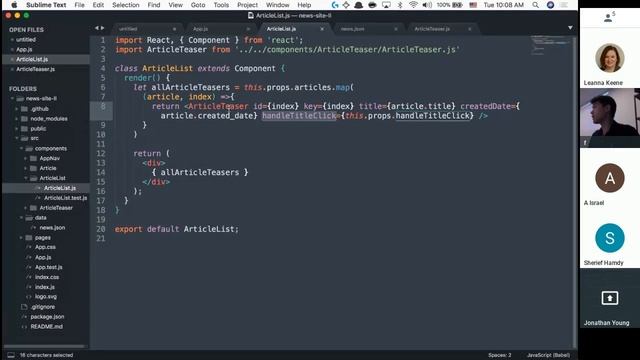Open App.test.js in the sidebar
Screen dimensions: 640x360
pos(49,267)
